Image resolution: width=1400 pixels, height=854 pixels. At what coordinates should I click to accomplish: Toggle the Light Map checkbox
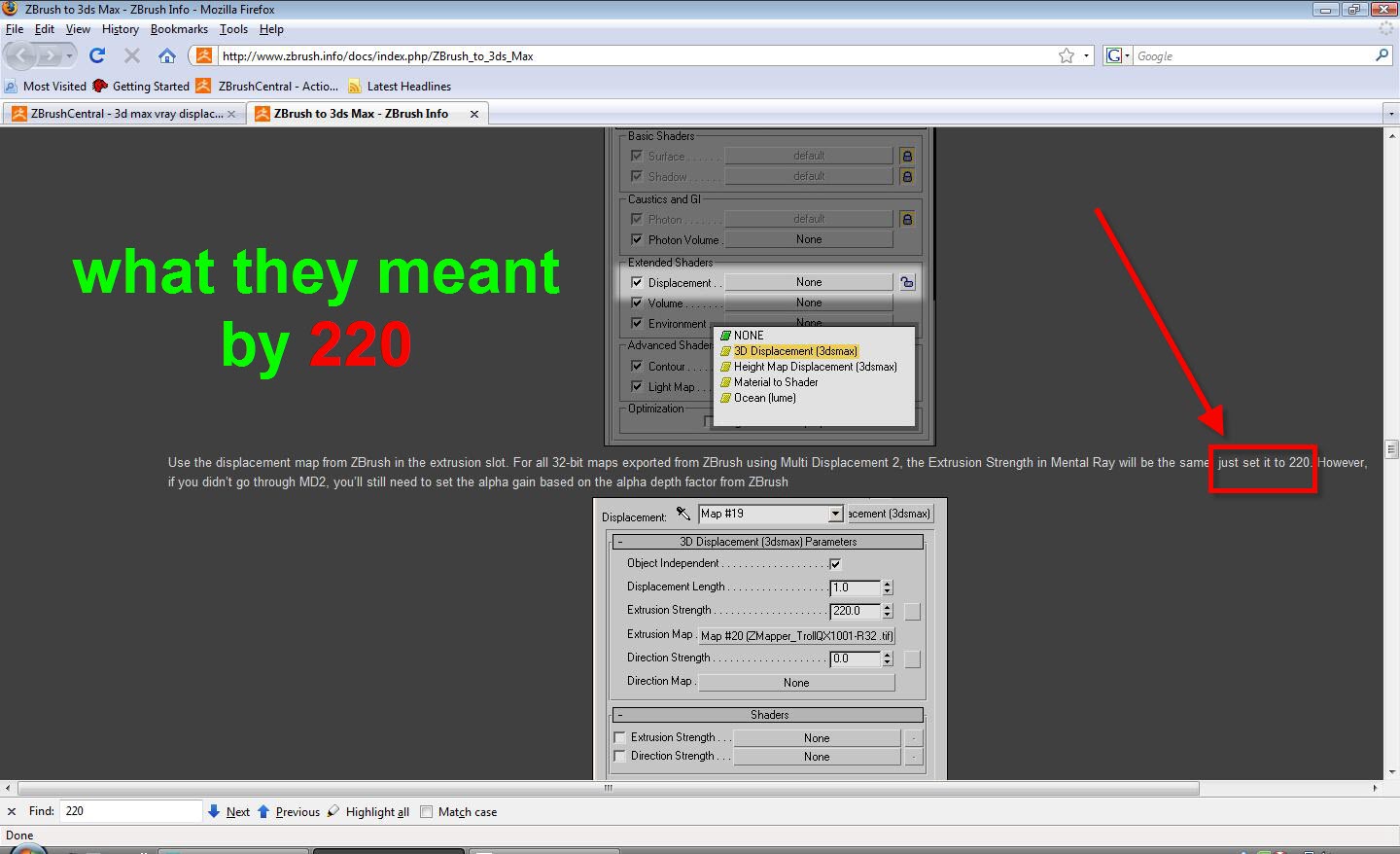pos(637,386)
